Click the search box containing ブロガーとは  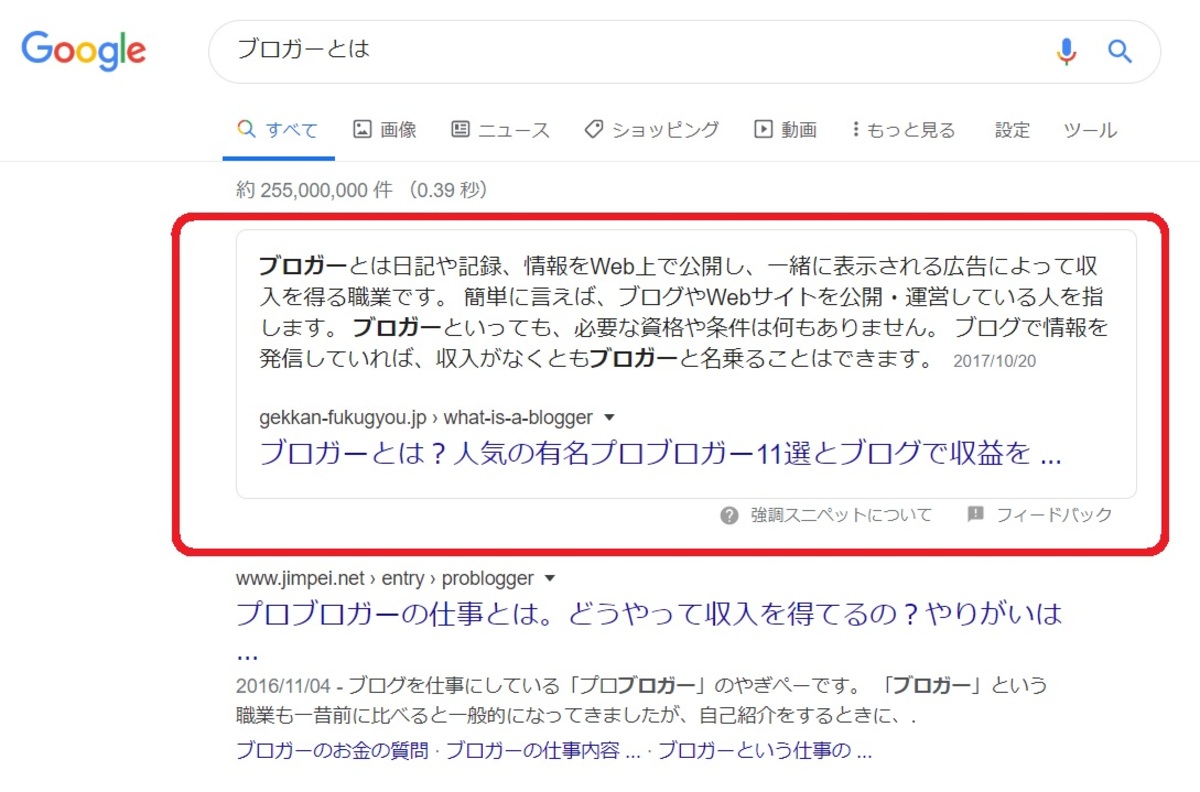coord(684,51)
